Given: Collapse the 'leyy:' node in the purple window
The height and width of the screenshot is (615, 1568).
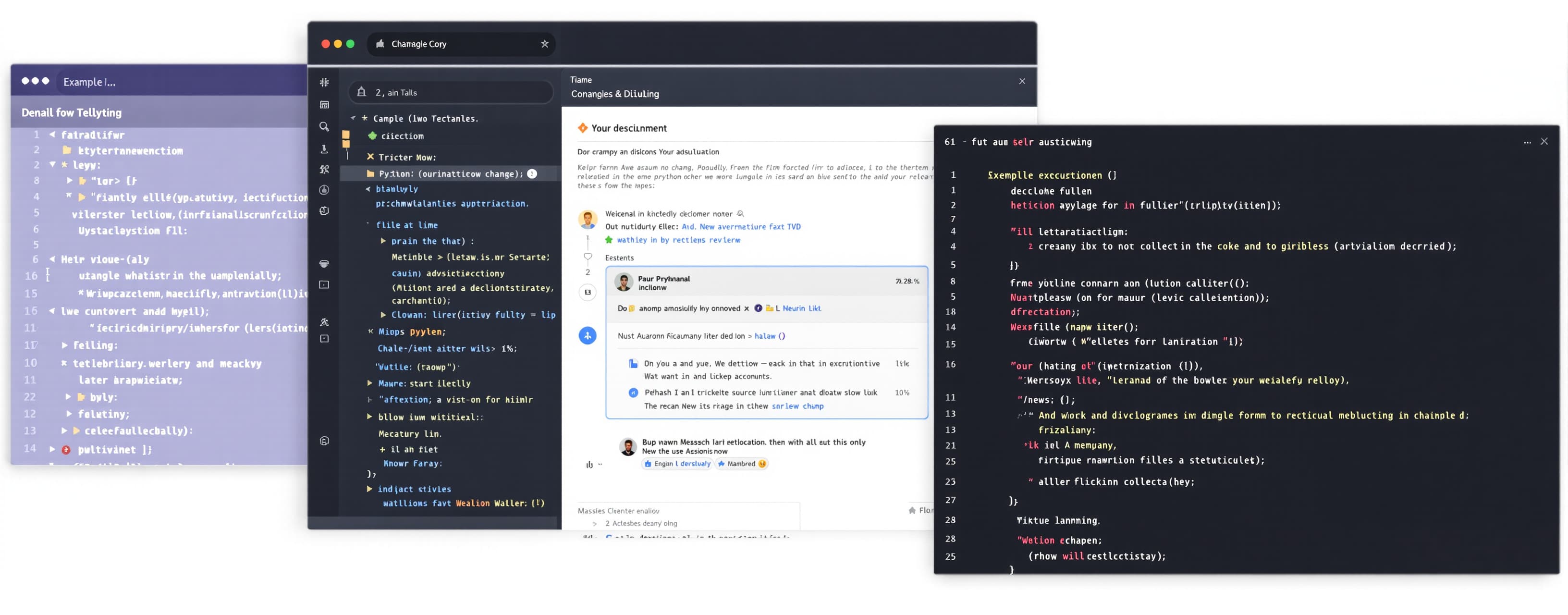Looking at the screenshot, I should 52,164.
